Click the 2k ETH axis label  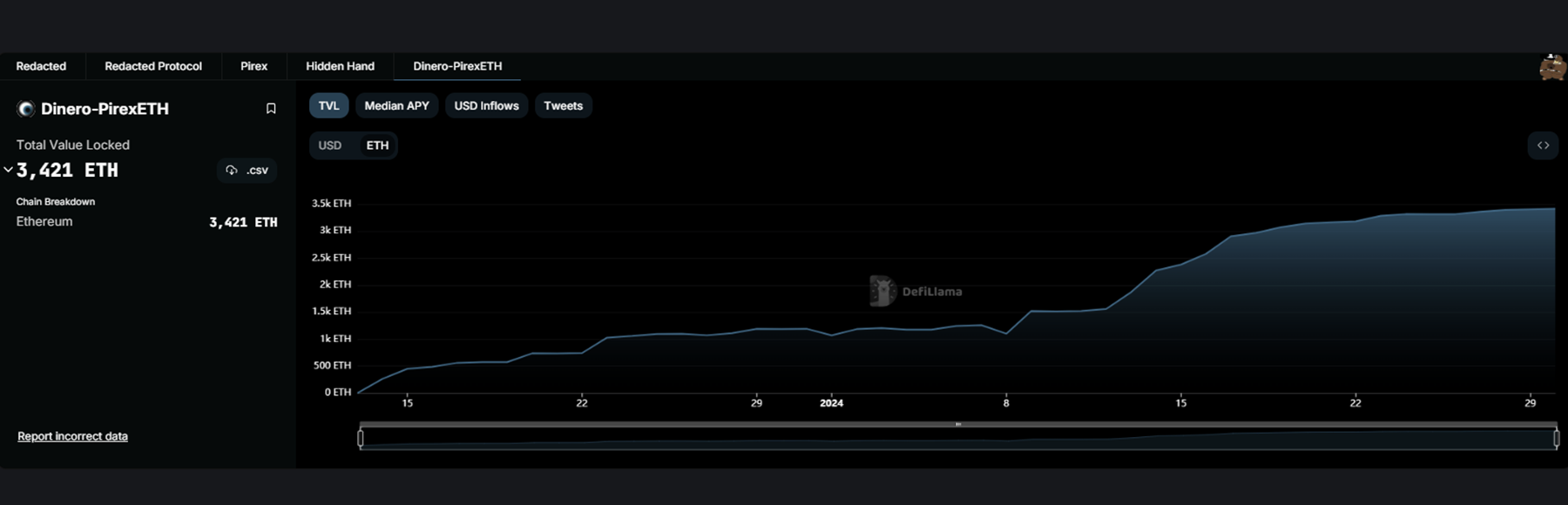(x=335, y=284)
